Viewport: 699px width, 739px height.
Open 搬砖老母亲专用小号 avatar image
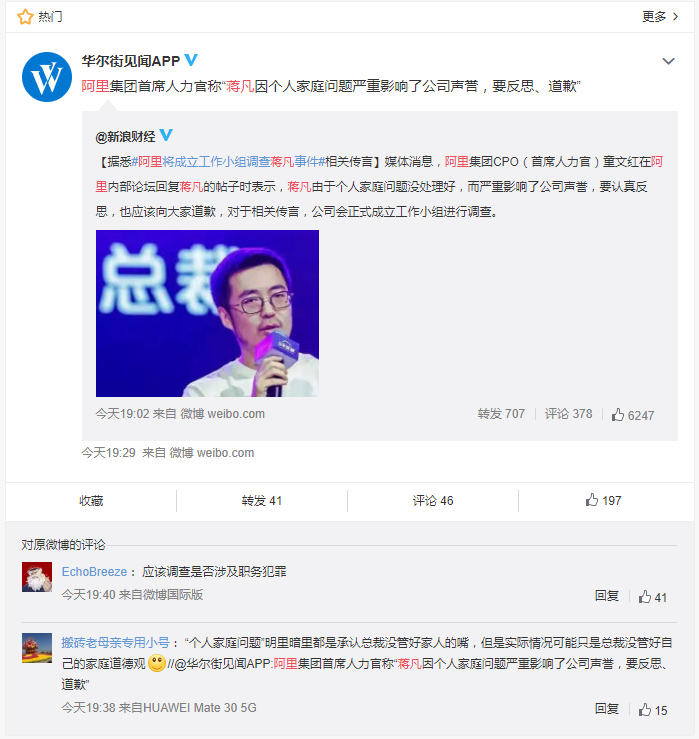(x=37, y=648)
